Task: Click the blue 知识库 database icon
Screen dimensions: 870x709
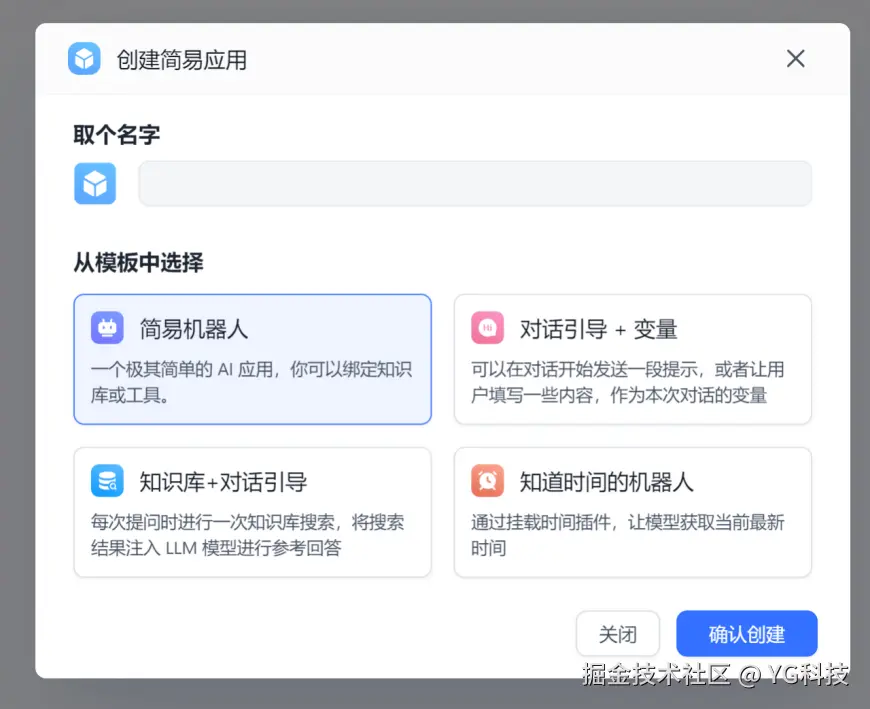Action: 107,481
